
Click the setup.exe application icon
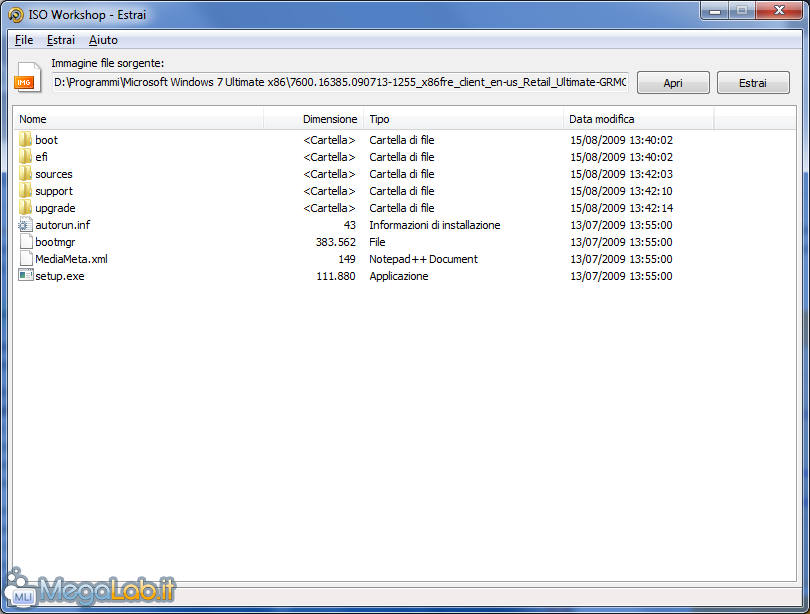coord(26,275)
